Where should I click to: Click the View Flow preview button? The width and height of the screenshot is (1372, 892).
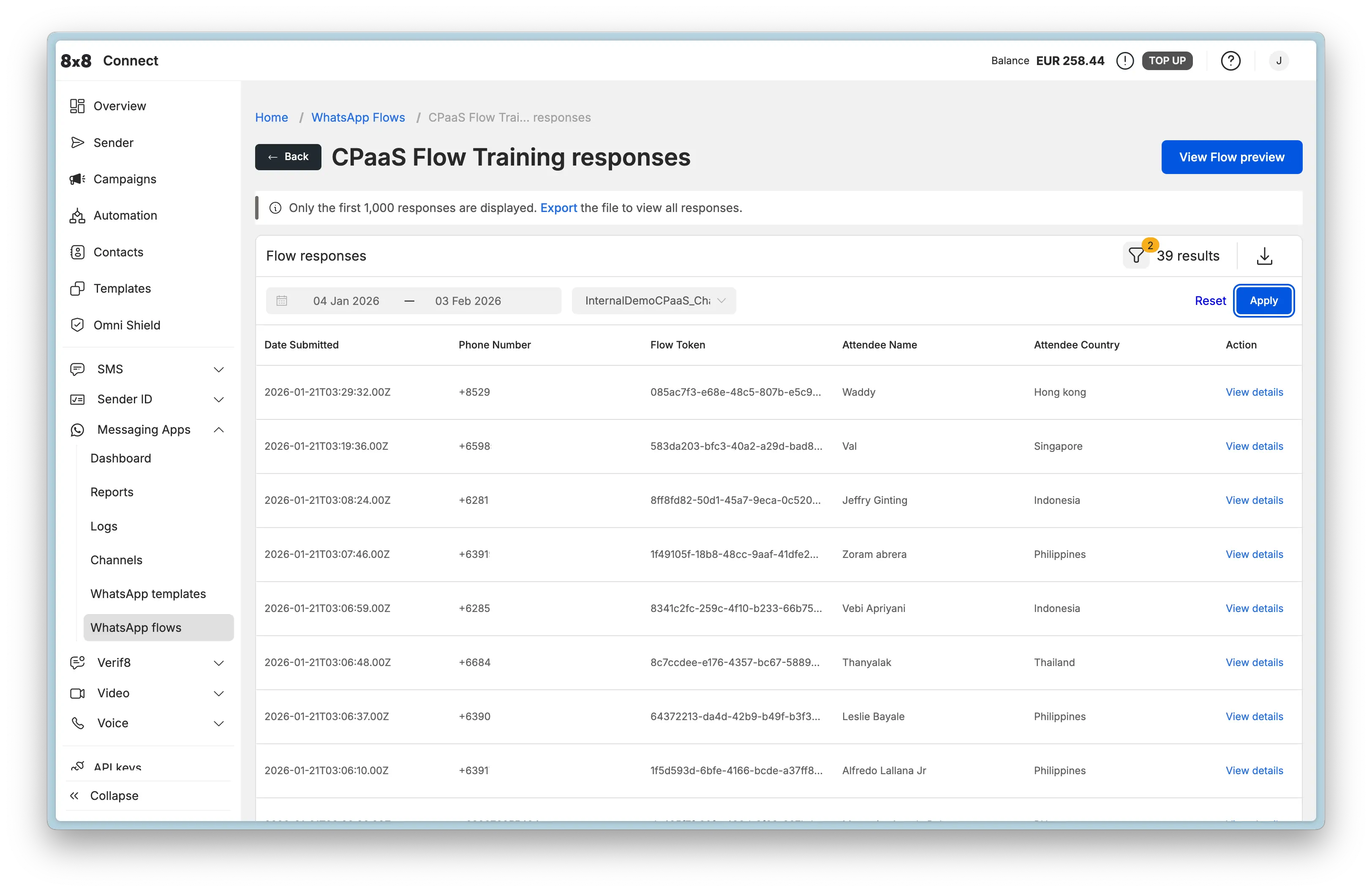coord(1231,157)
